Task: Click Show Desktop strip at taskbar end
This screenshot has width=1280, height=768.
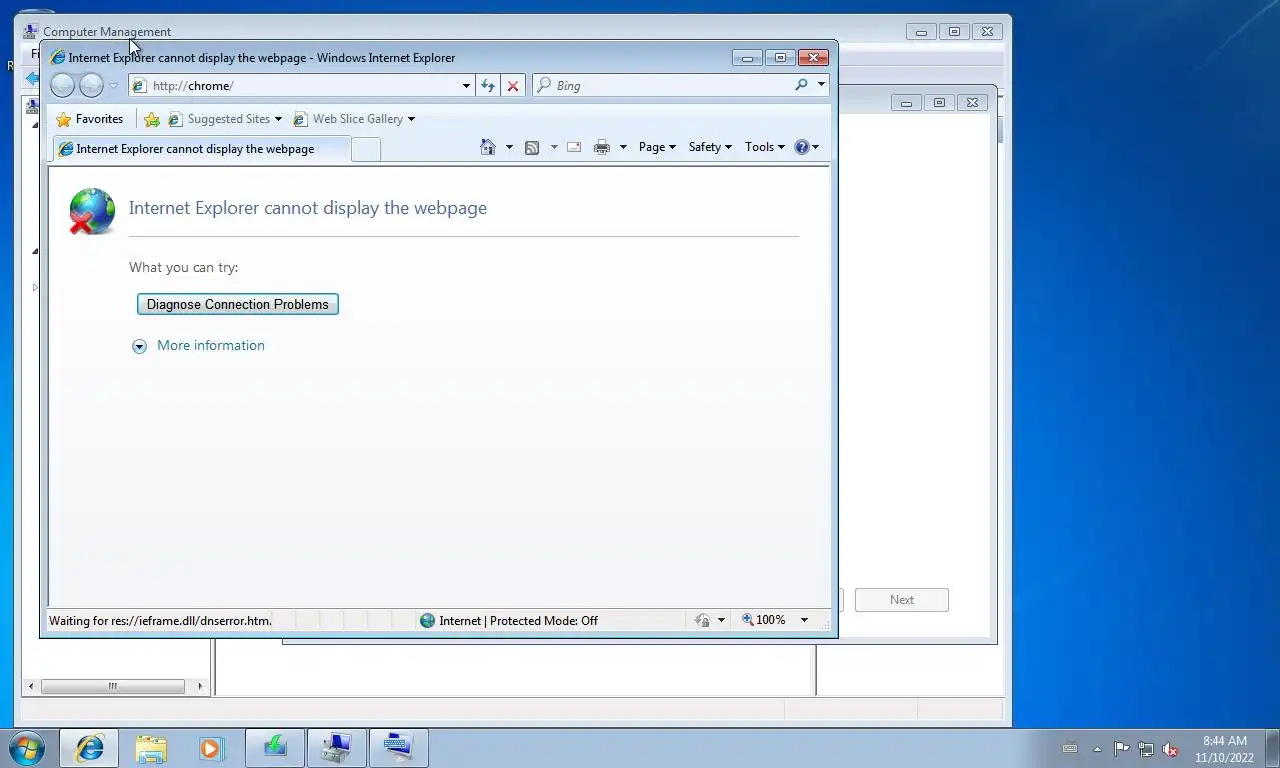Action: (x=1273, y=748)
